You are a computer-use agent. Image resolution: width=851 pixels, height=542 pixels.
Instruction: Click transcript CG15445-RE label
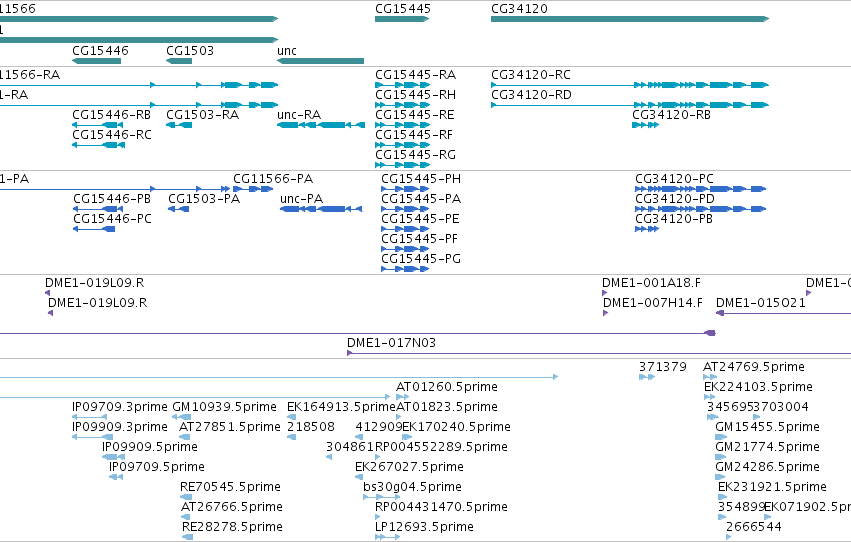[415, 115]
